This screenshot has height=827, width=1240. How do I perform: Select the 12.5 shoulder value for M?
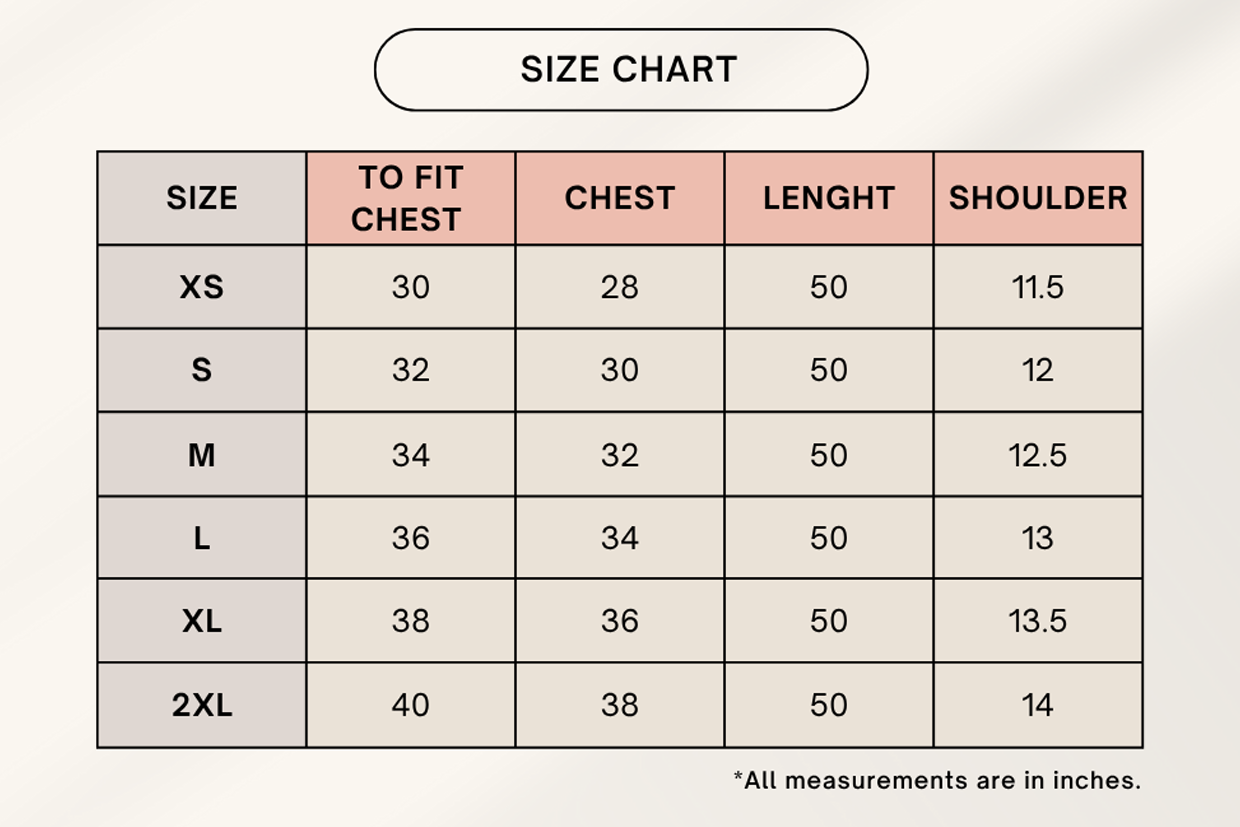1038,456
